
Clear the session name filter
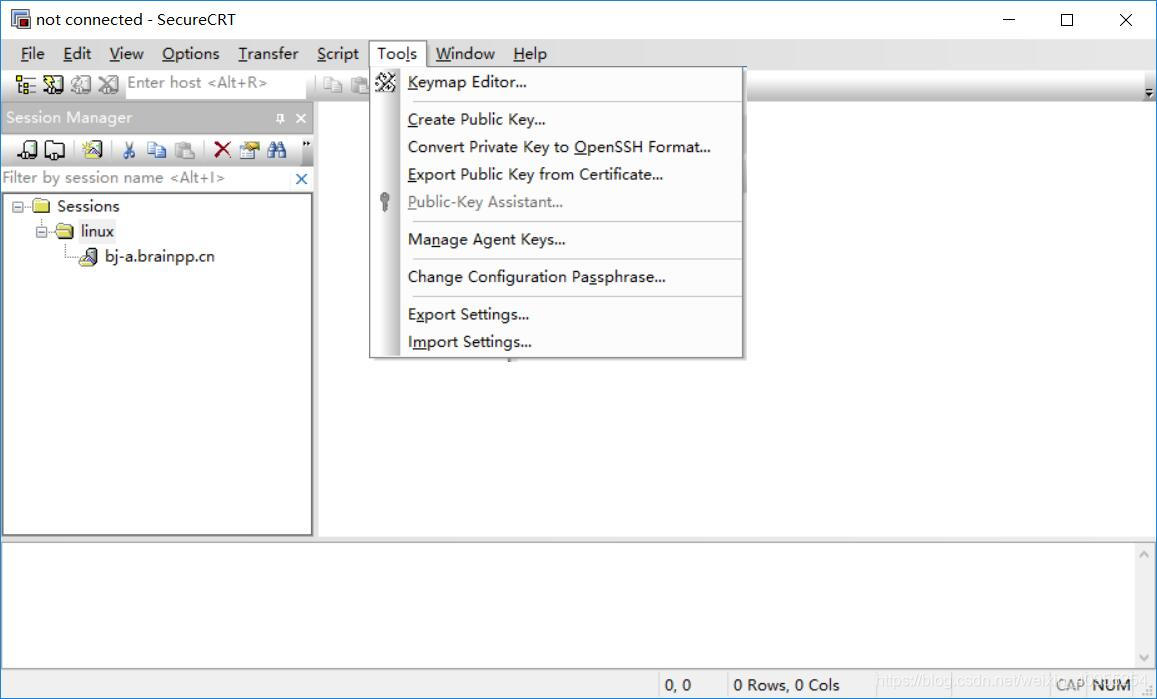301,179
